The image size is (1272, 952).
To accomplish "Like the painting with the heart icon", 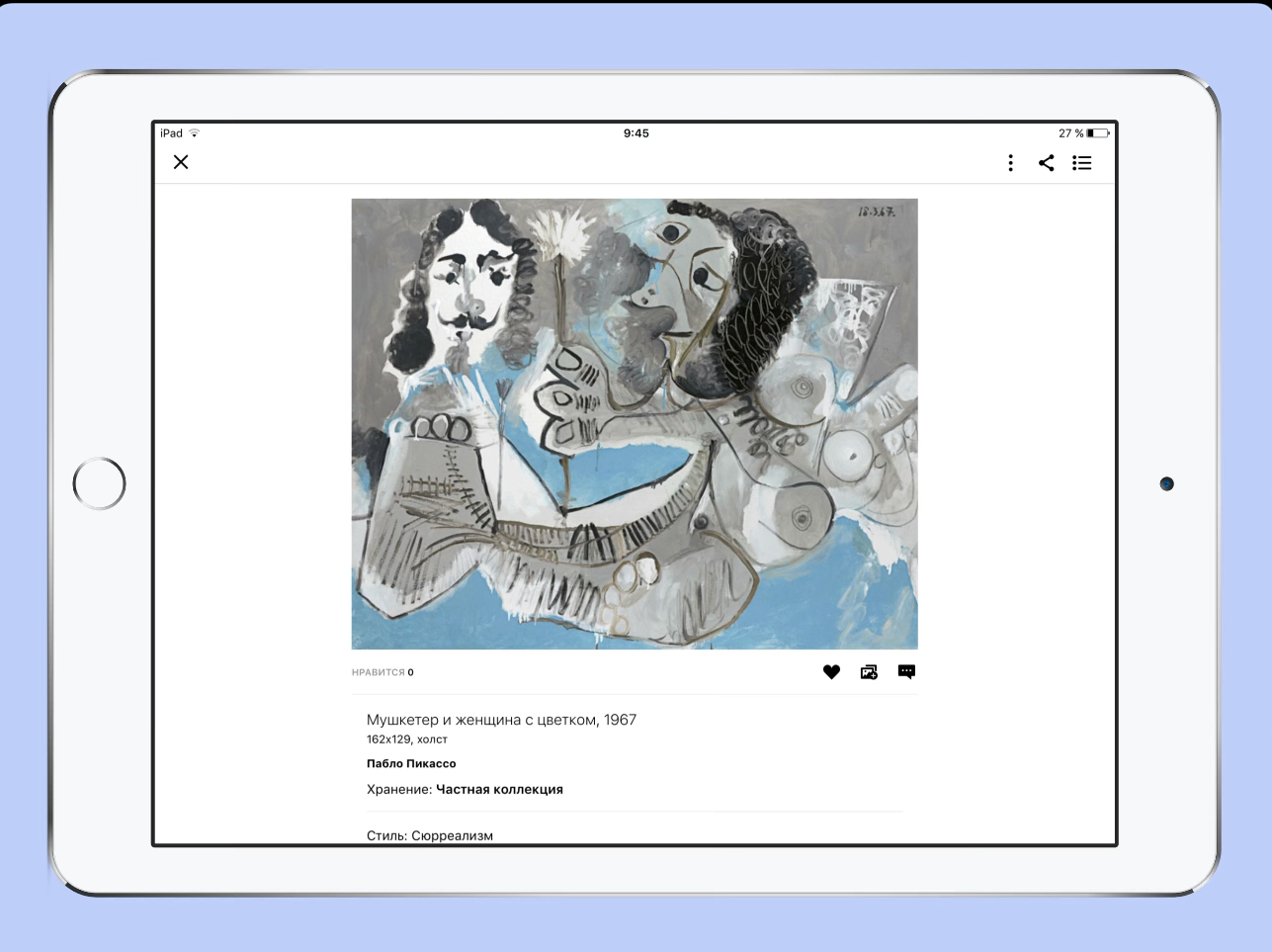I will [831, 672].
